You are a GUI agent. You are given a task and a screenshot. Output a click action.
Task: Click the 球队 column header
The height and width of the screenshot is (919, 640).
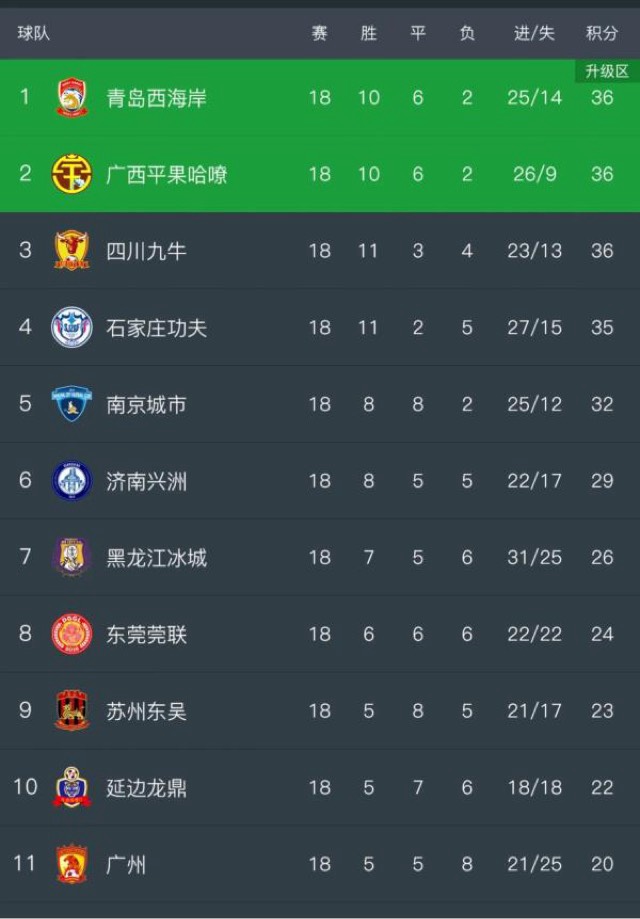(34, 33)
